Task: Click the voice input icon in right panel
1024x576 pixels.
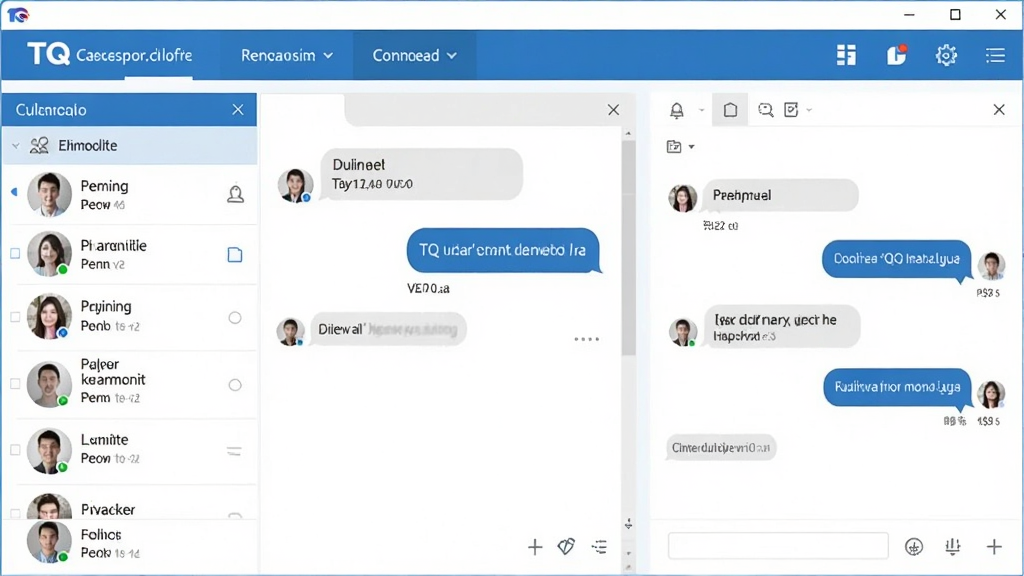Action: click(953, 547)
